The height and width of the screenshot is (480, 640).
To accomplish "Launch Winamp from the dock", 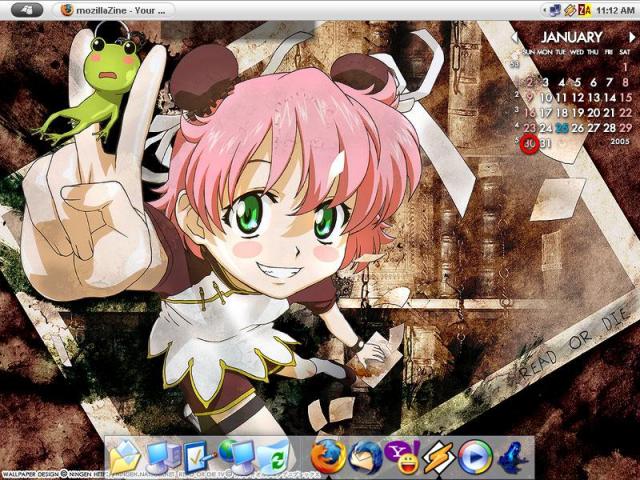I will [x=439, y=458].
